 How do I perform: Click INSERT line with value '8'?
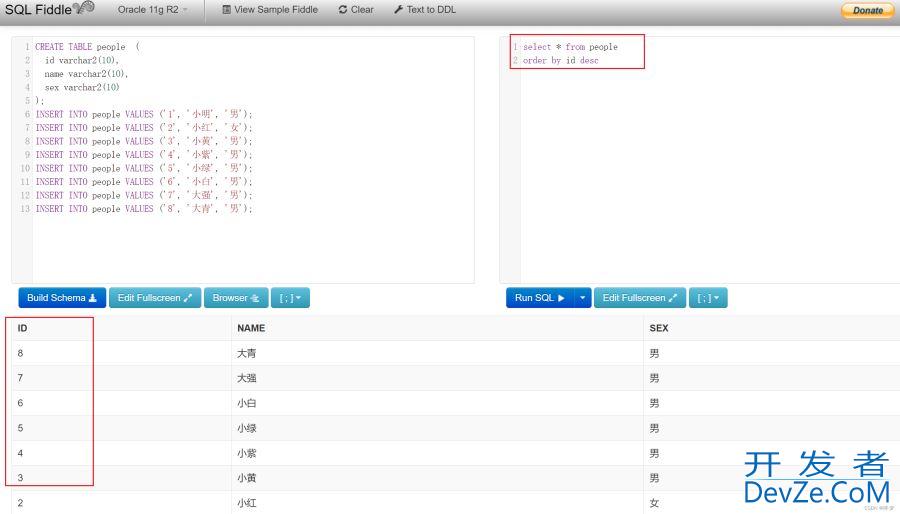[x=143, y=209]
